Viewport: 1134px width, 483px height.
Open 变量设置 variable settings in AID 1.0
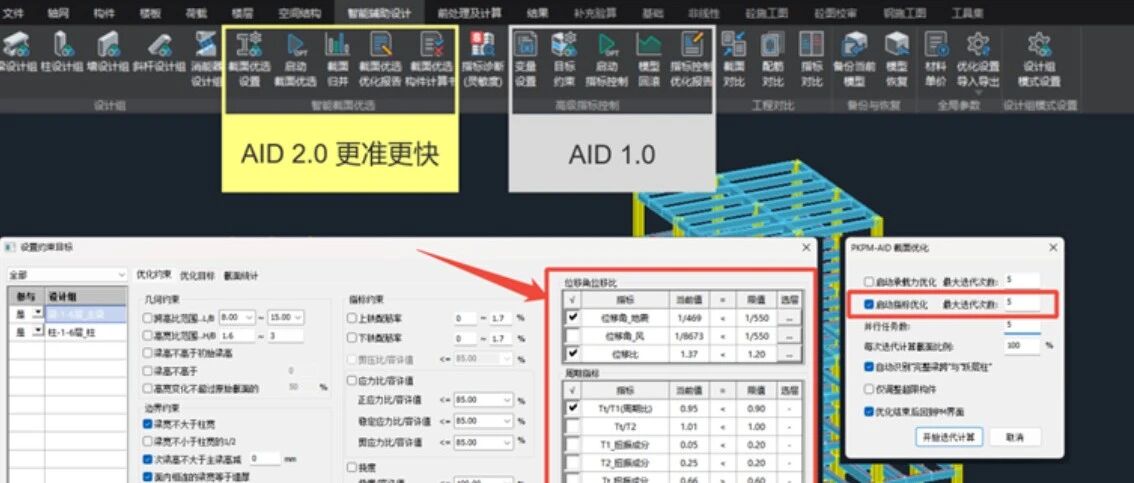coord(526,59)
